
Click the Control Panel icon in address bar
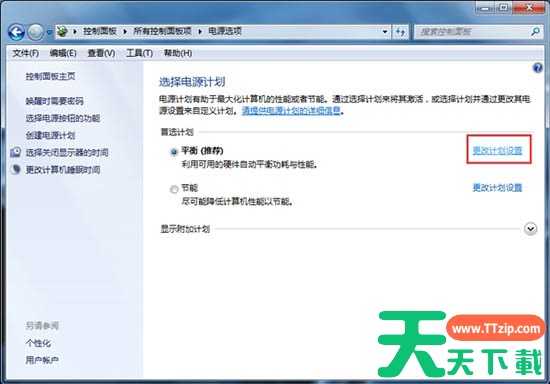[62, 32]
